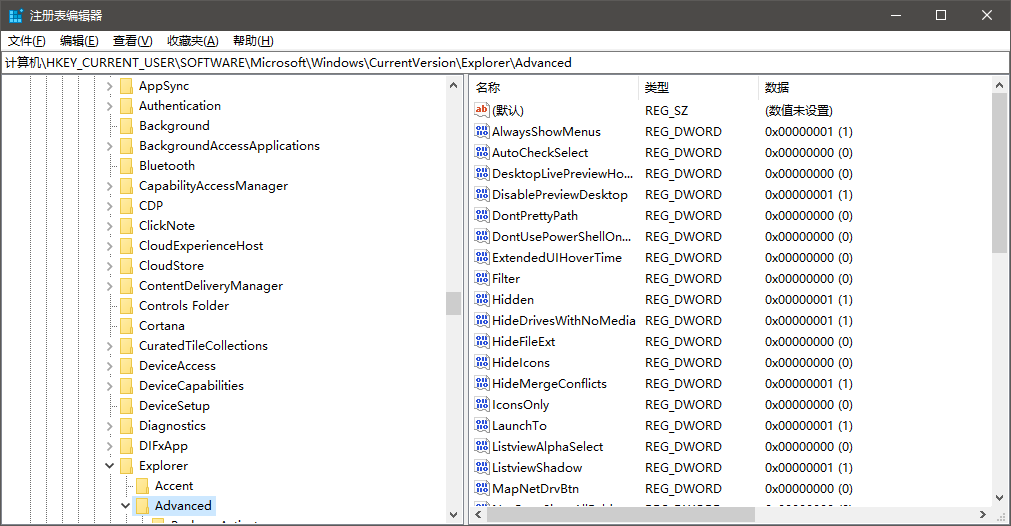This screenshot has width=1011, height=526.
Task: Click values pane horizontal scroll left arrow
Action: pyautogui.click(x=478, y=514)
